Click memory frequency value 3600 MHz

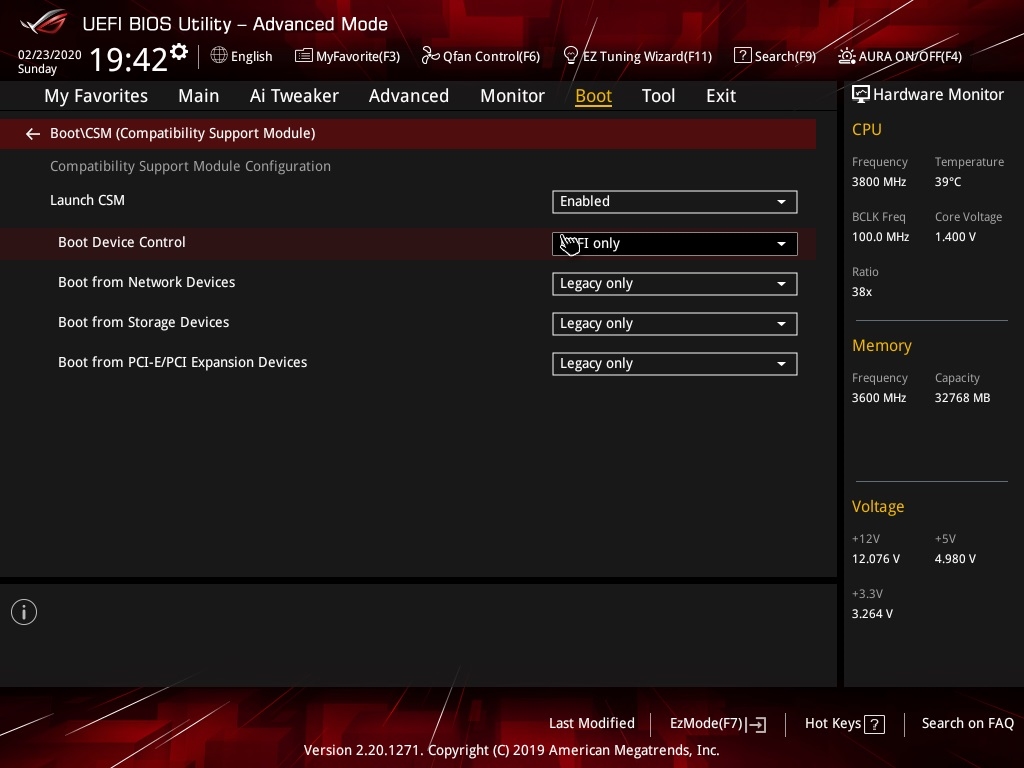879,398
